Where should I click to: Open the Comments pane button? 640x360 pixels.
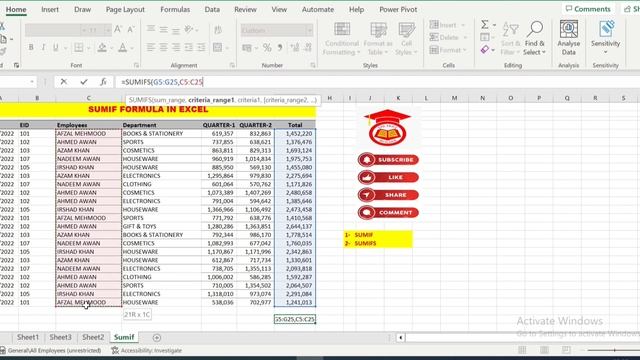click(588, 9)
